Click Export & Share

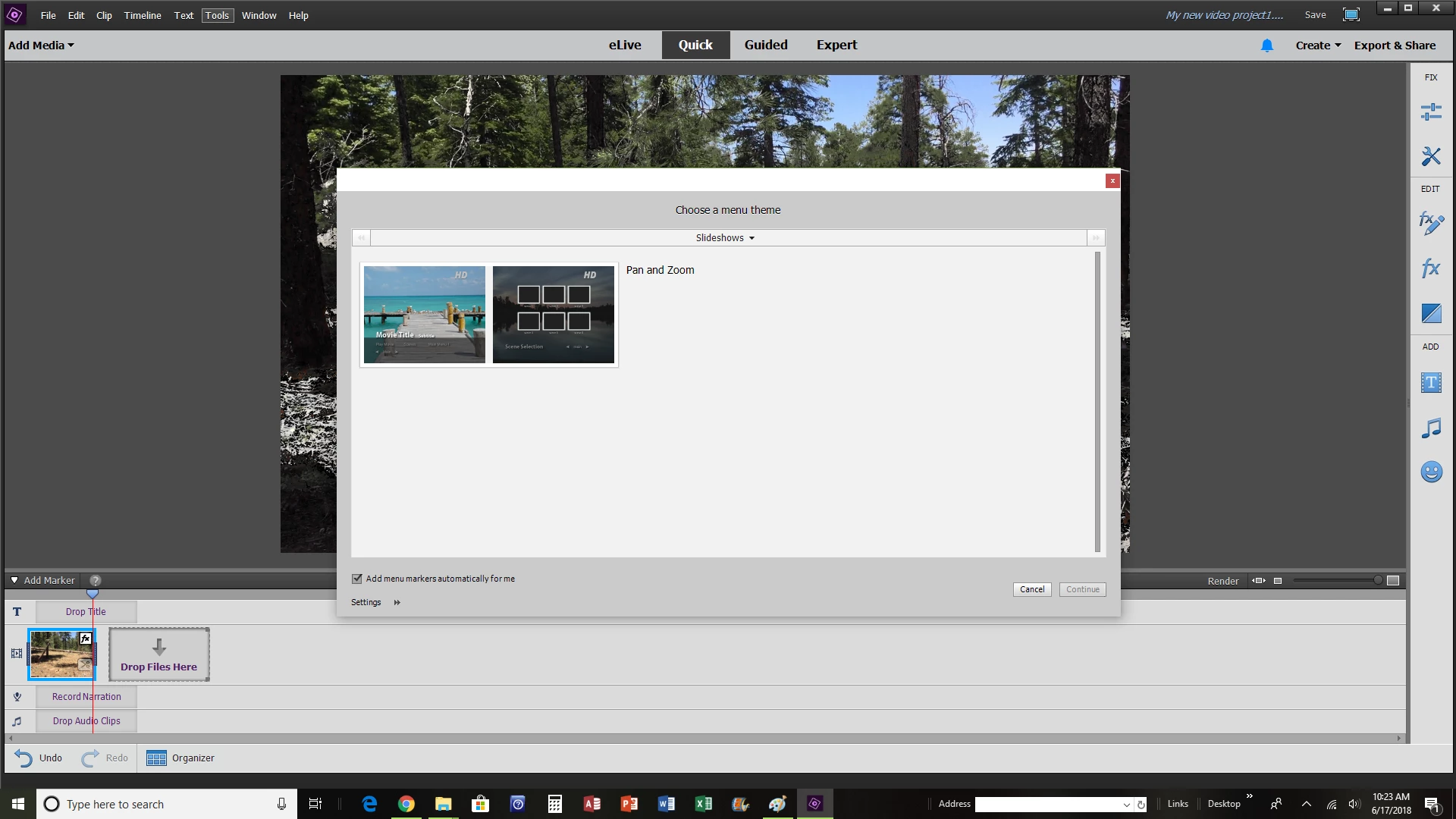(1395, 45)
